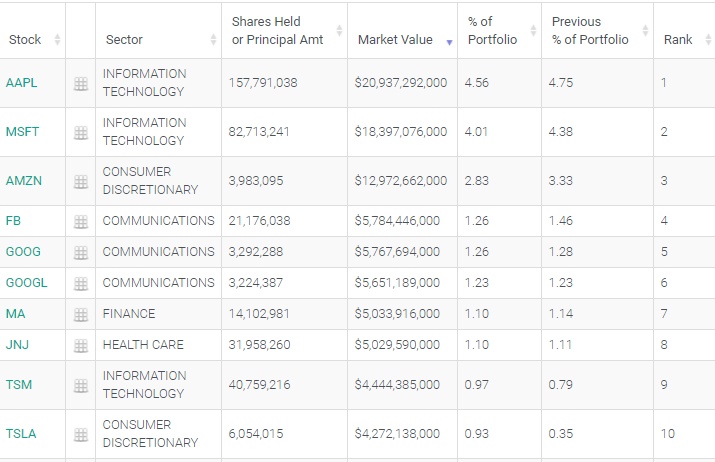Click the grid icon in the TSLA row
This screenshot has width=715, height=462.
click(x=81, y=434)
